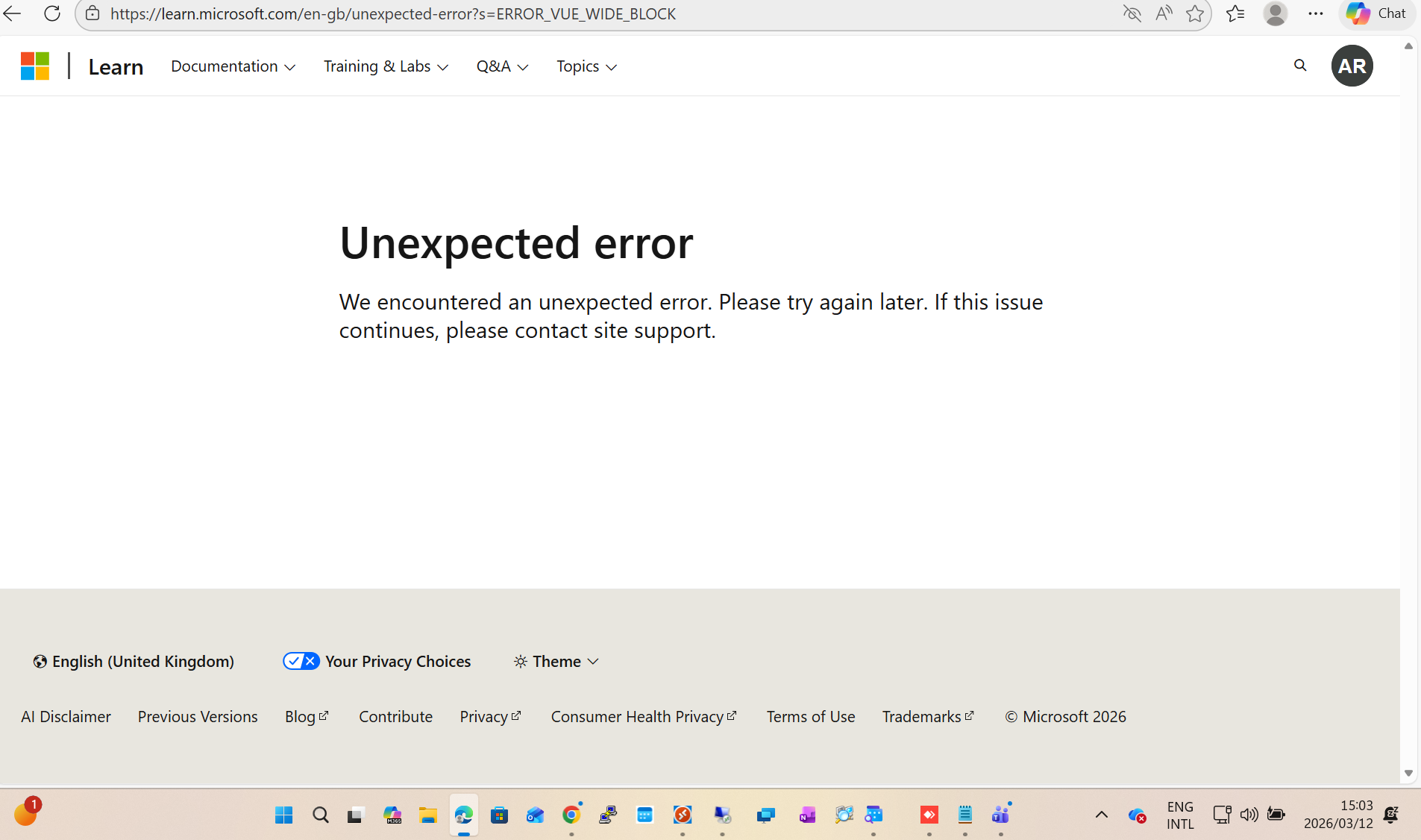Open the browser profile avatar
Image resolution: width=1421 pixels, height=840 pixels.
pyautogui.click(x=1276, y=13)
